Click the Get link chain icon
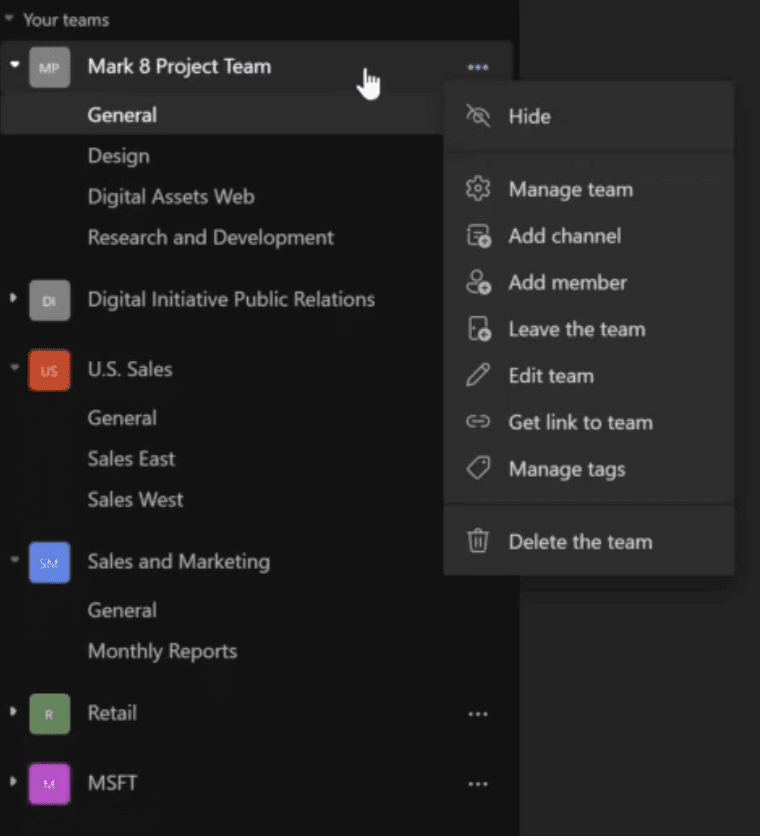Viewport: 760px width, 836px height. 478,422
